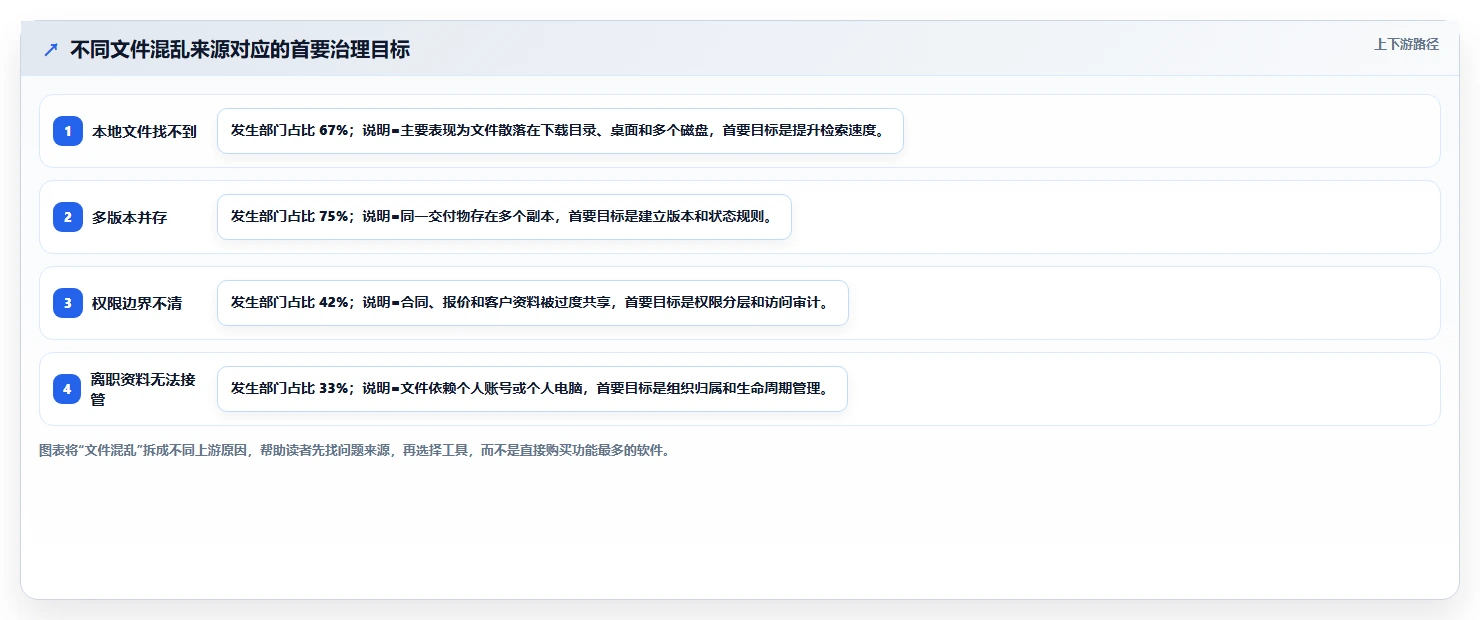Image resolution: width=1480 pixels, height=620 pixels.
Task: Click the 上下游路径 label
Action: (1406, 44)
